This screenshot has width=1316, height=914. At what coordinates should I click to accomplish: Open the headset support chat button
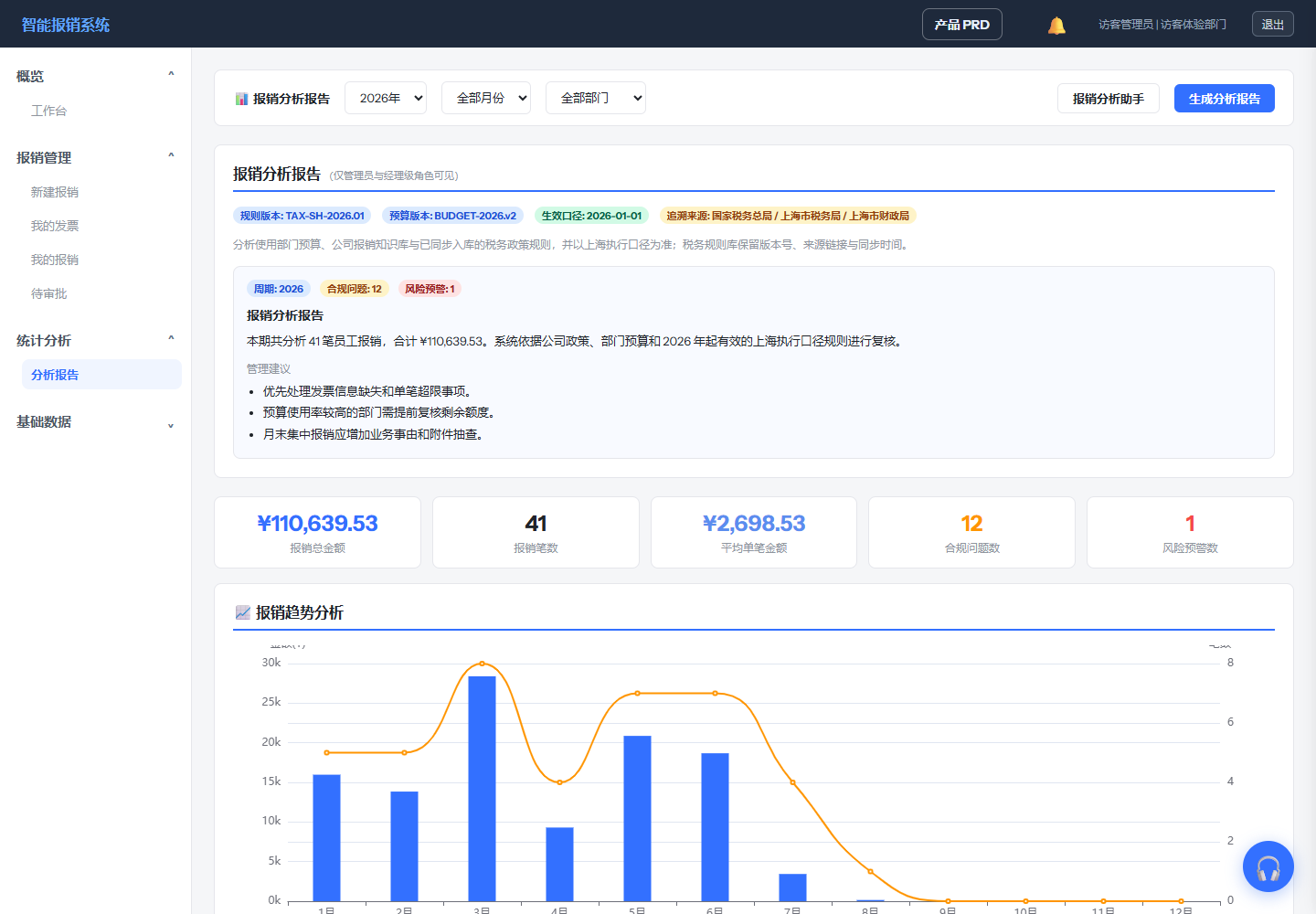pyautogui.click(x=1268, y=866)
